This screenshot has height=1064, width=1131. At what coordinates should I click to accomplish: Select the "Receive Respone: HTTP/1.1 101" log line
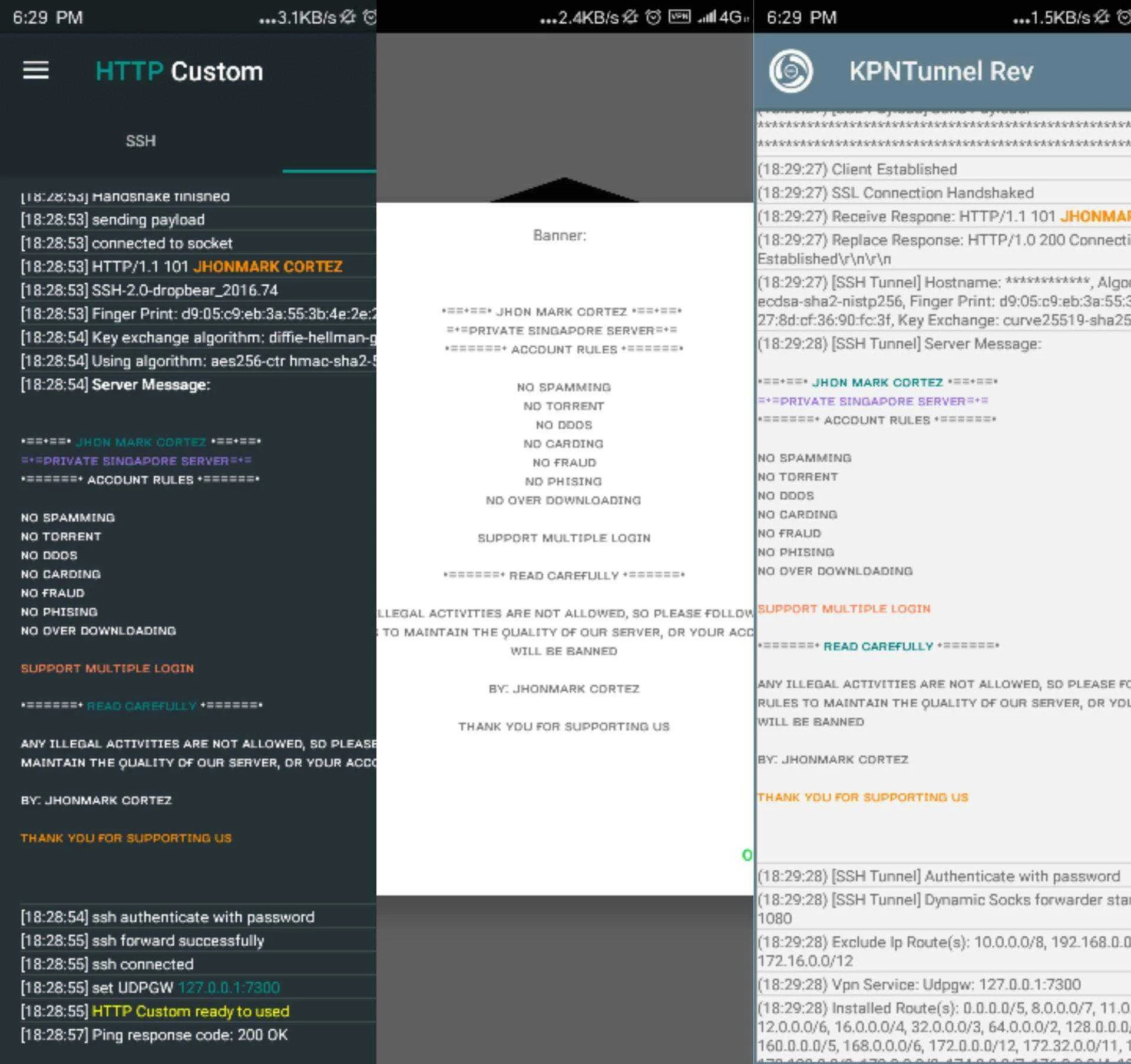tap(944, 216)
